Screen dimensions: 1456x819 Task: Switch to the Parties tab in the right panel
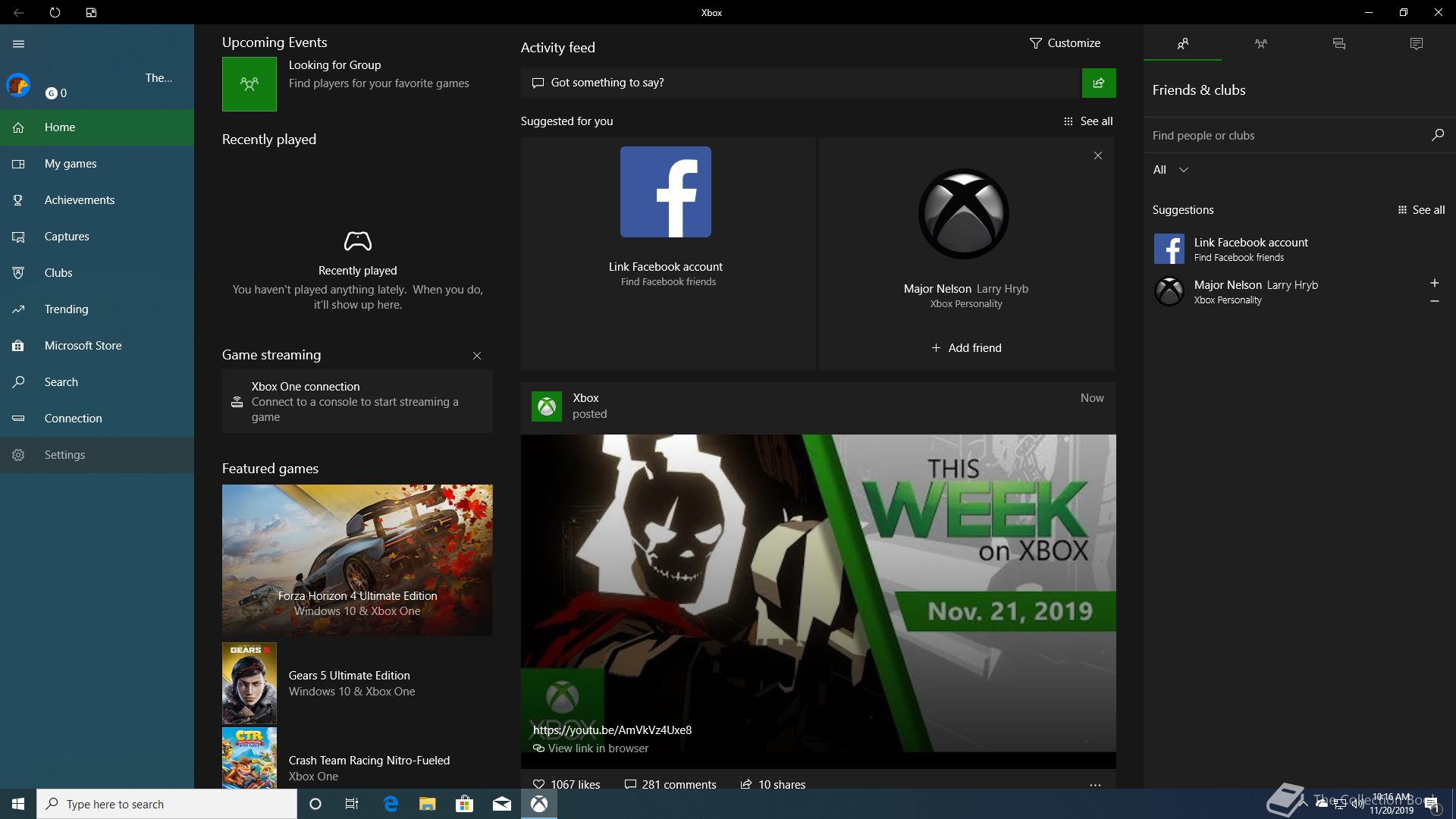click(x=1261, y=44)
